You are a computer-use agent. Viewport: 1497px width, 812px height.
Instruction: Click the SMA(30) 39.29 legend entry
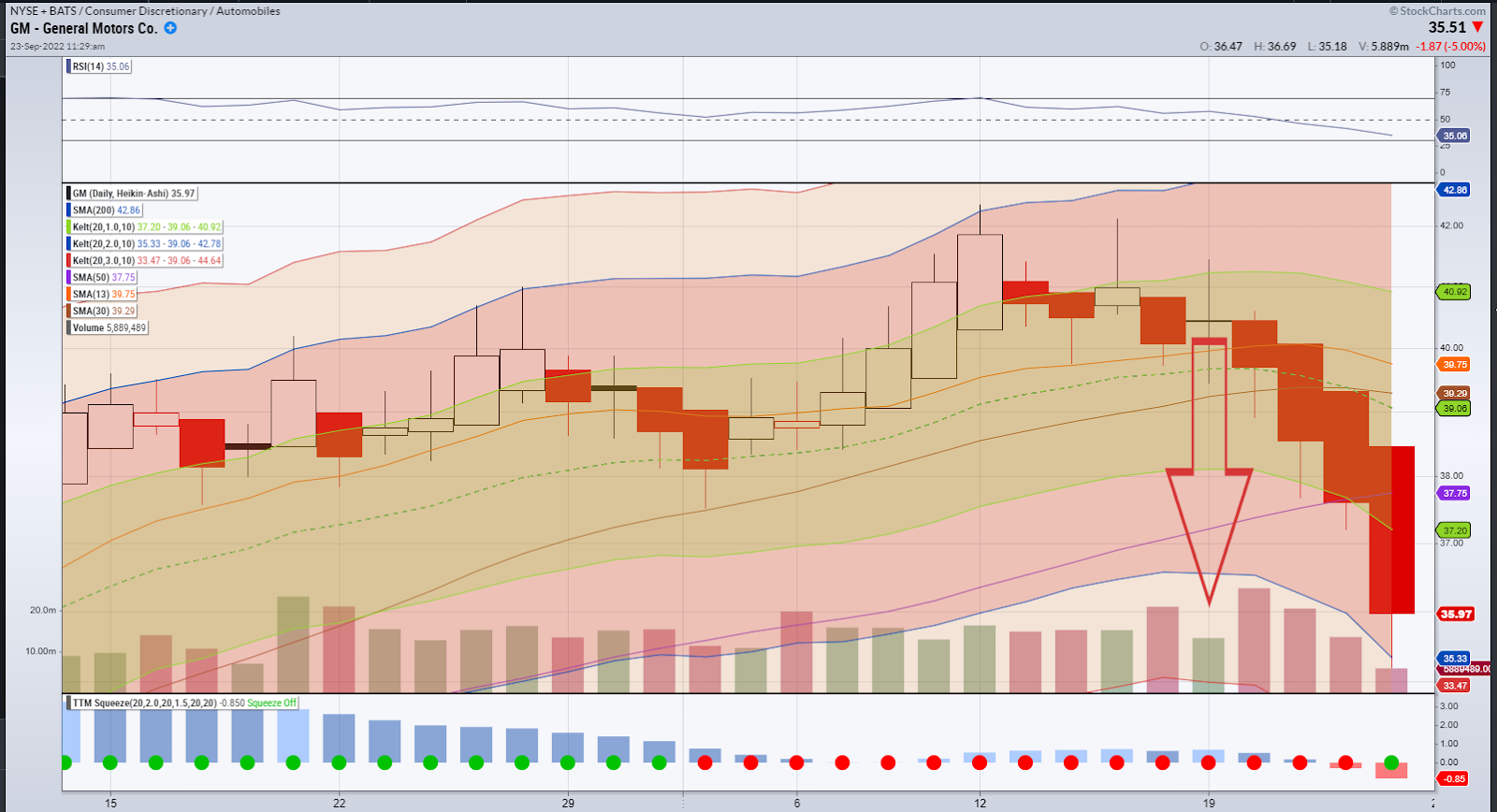tap(103, 312)
